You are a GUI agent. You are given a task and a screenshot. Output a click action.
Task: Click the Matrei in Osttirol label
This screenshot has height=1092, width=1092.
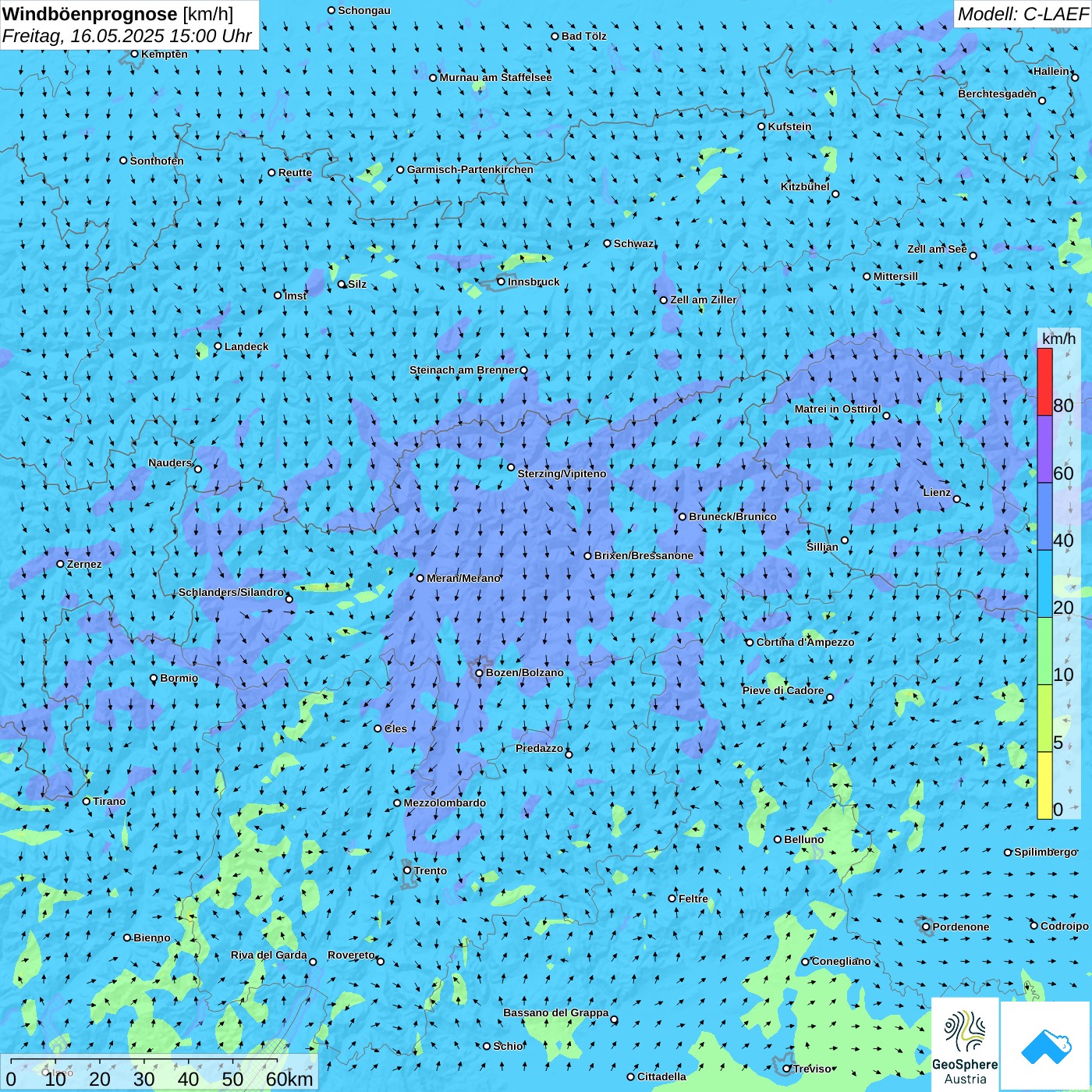coord(838,409)
